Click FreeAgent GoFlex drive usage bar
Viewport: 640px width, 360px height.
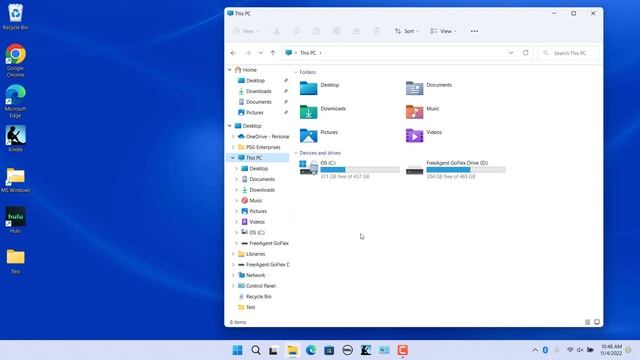[466, 170]
